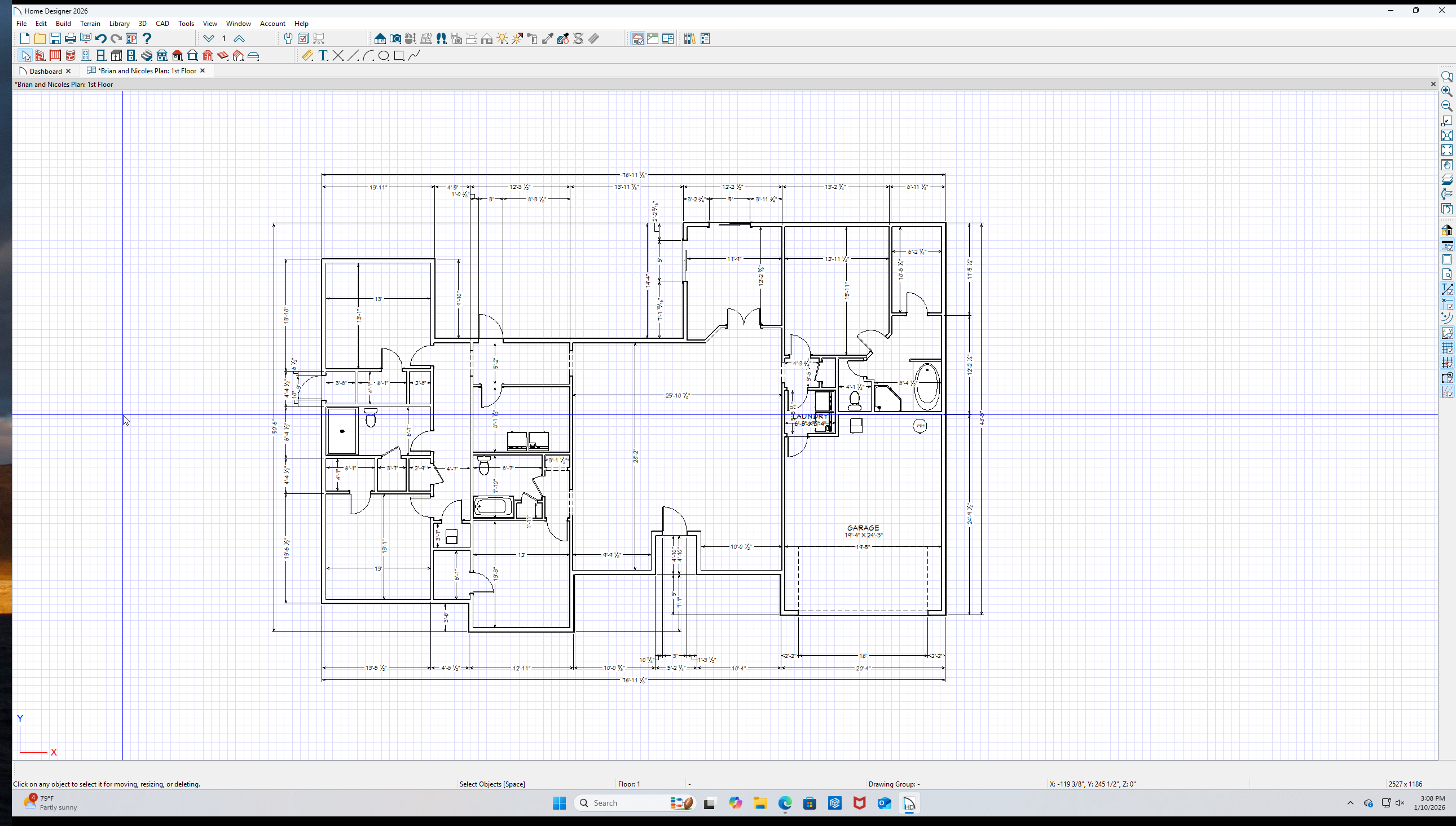Toggle Reference Grid display button
The height and width of the screenshot is (826, 1456).
click(x=1446, y=348)
